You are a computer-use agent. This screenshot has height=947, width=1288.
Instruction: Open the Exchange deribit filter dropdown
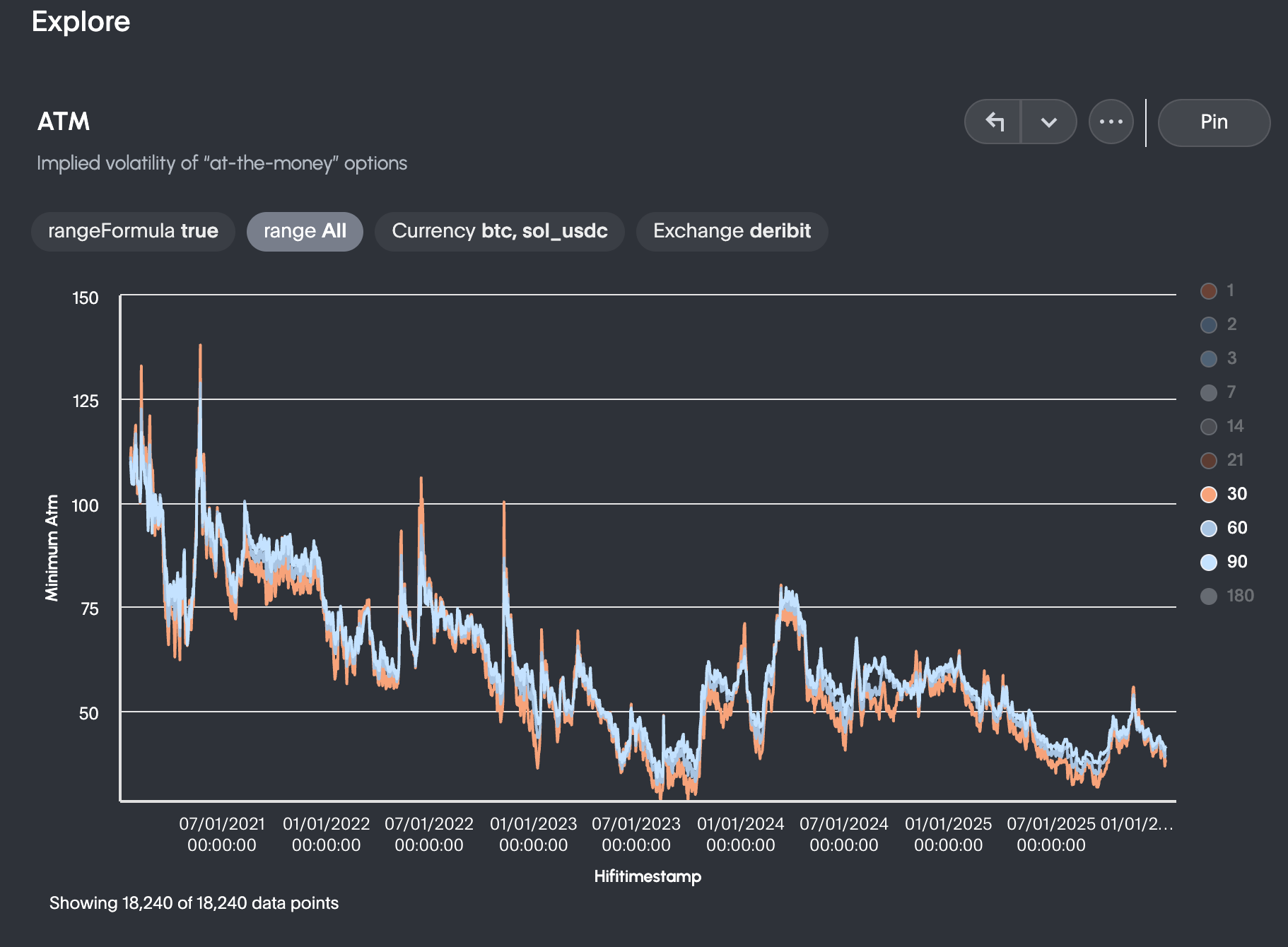pos(732,231)
